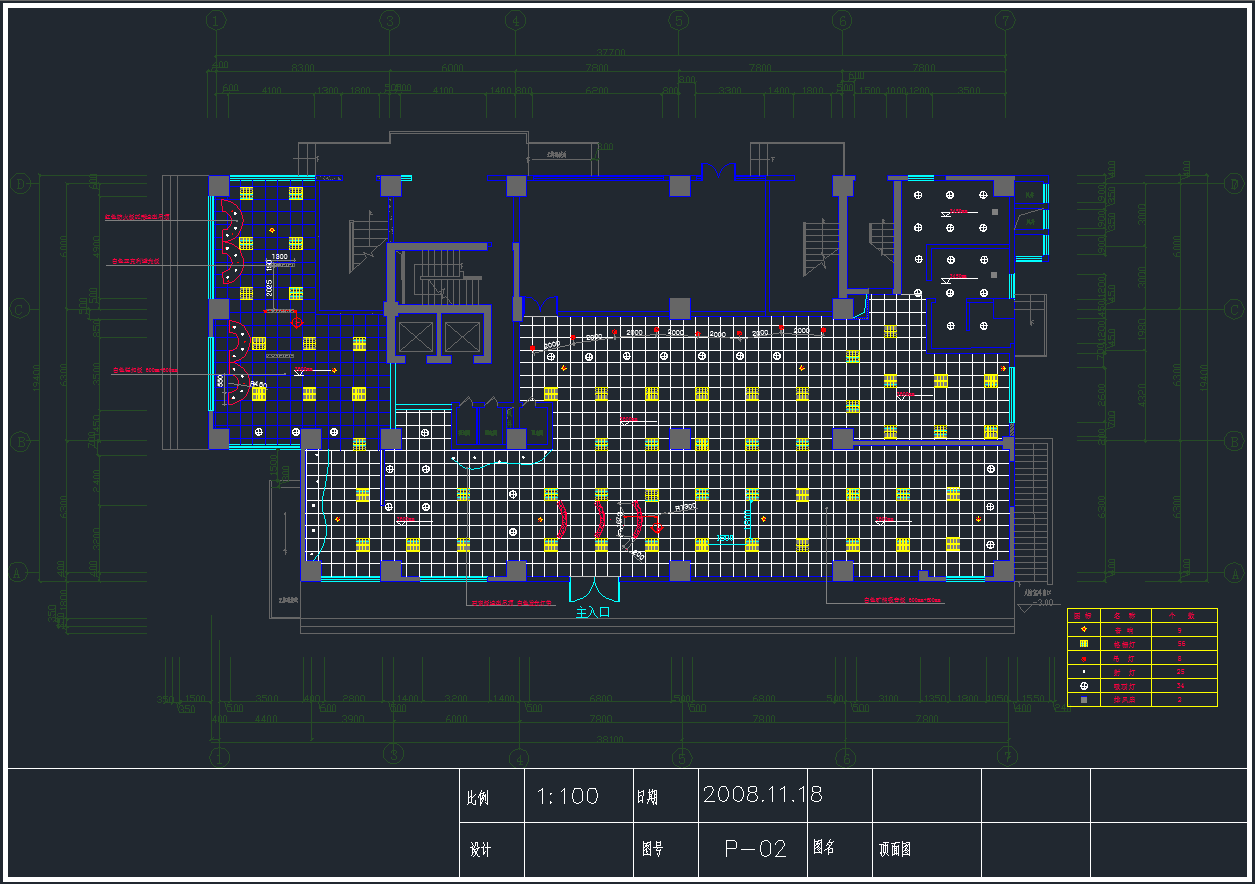Select the gray exhaust fan legend icon

[x=1083, y=700]
